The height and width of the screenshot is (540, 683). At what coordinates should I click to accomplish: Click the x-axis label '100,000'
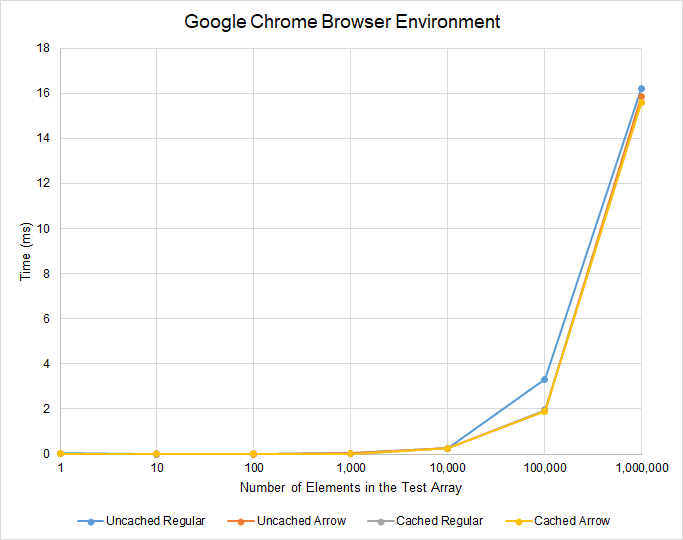(x=544, y=468)
